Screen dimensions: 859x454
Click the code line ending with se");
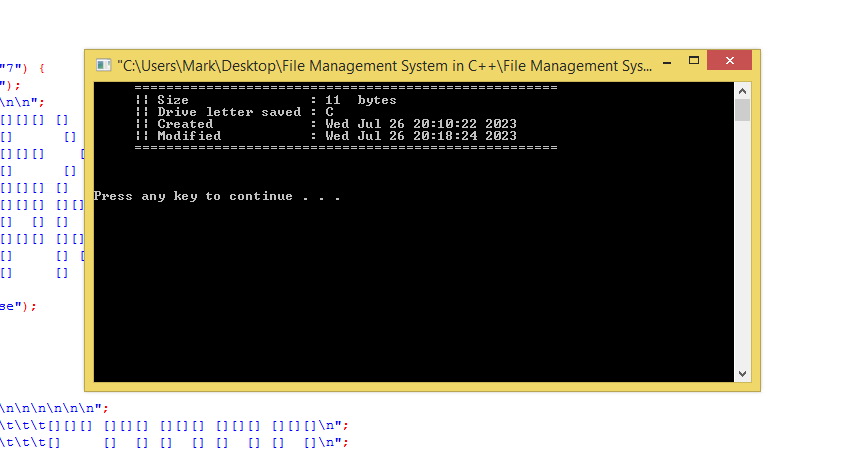[x=18, y=307]
